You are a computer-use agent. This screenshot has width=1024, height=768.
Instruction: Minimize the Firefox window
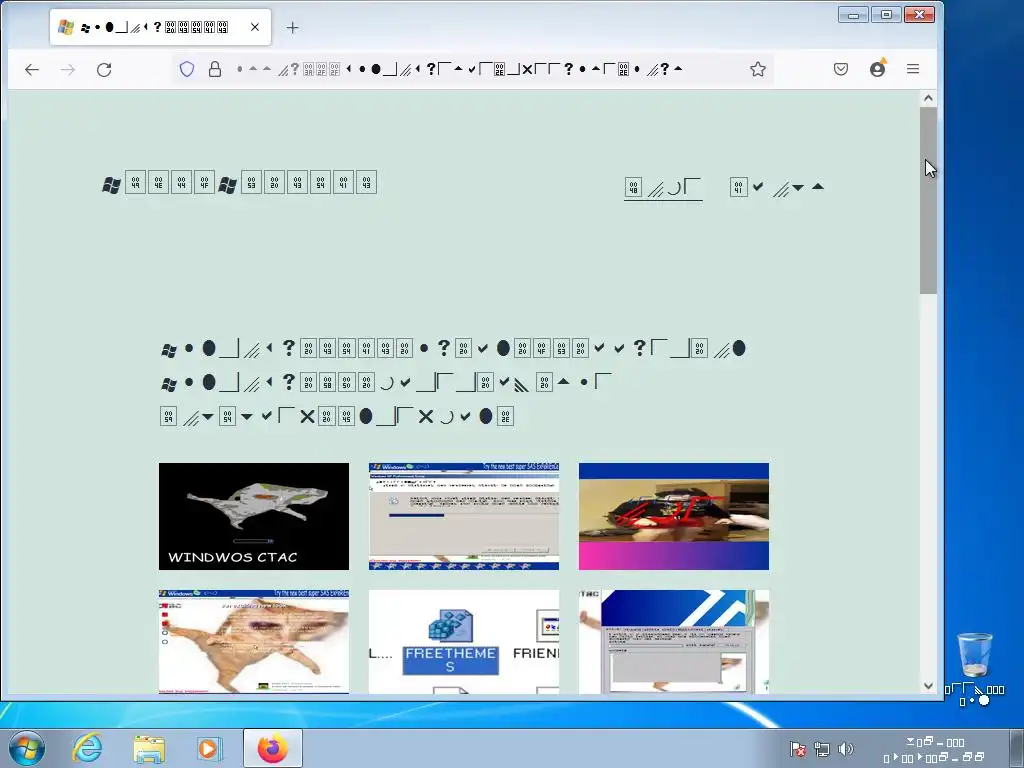(854, 14)
